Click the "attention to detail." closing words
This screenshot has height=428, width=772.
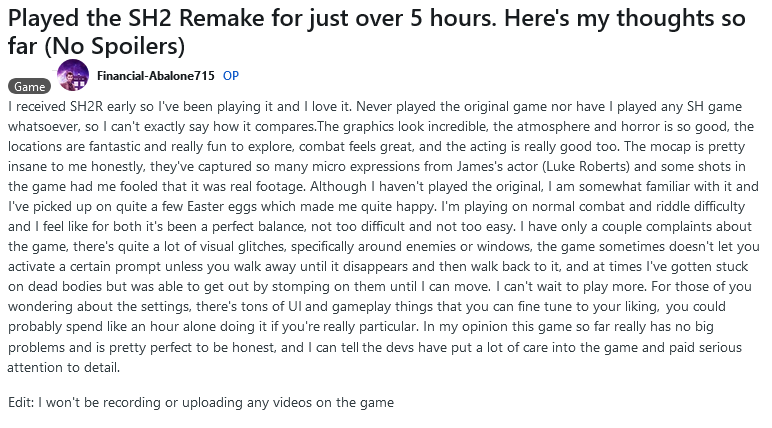[x=64, y=367]
